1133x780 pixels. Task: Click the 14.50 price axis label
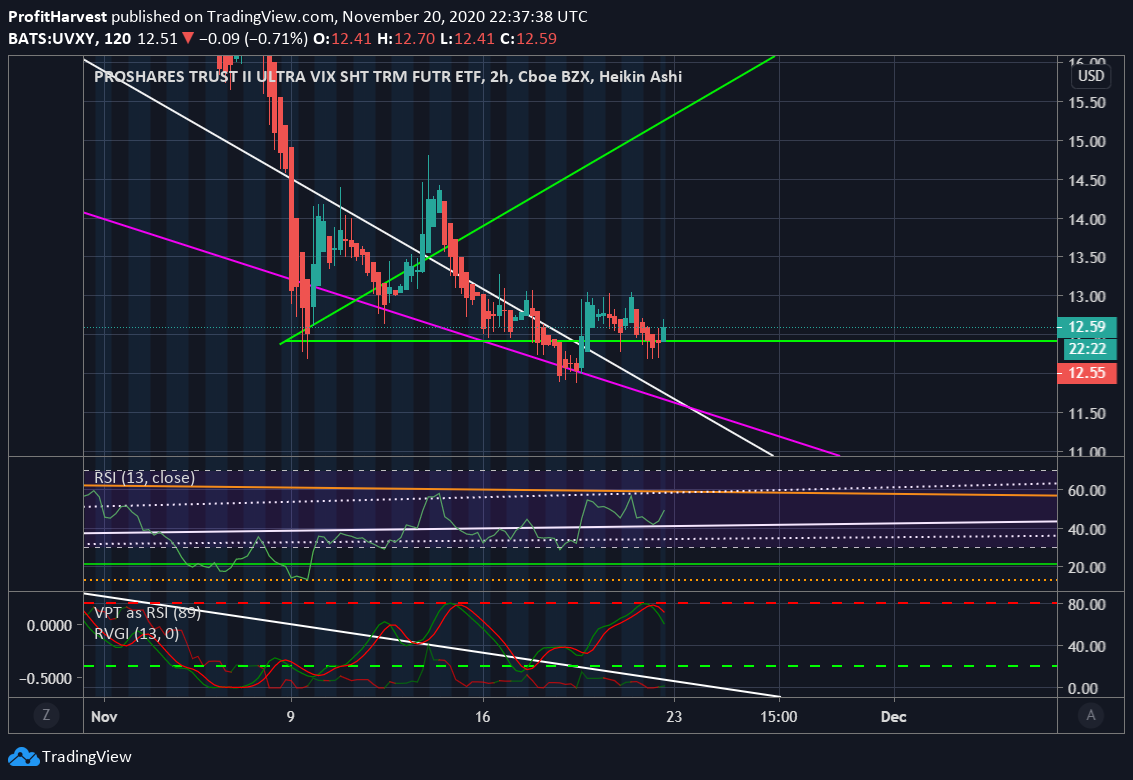coord(1087,181)
